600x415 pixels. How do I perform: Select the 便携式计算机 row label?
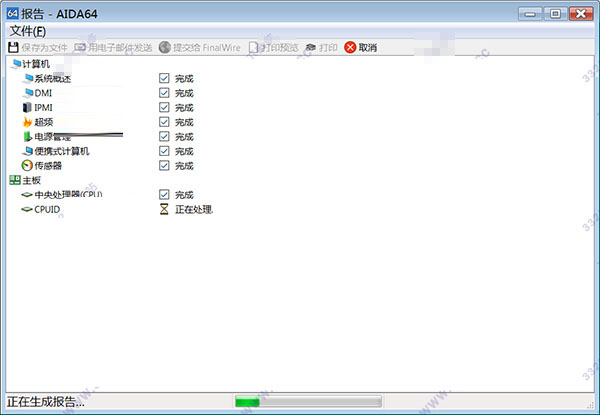coord(62,151)
